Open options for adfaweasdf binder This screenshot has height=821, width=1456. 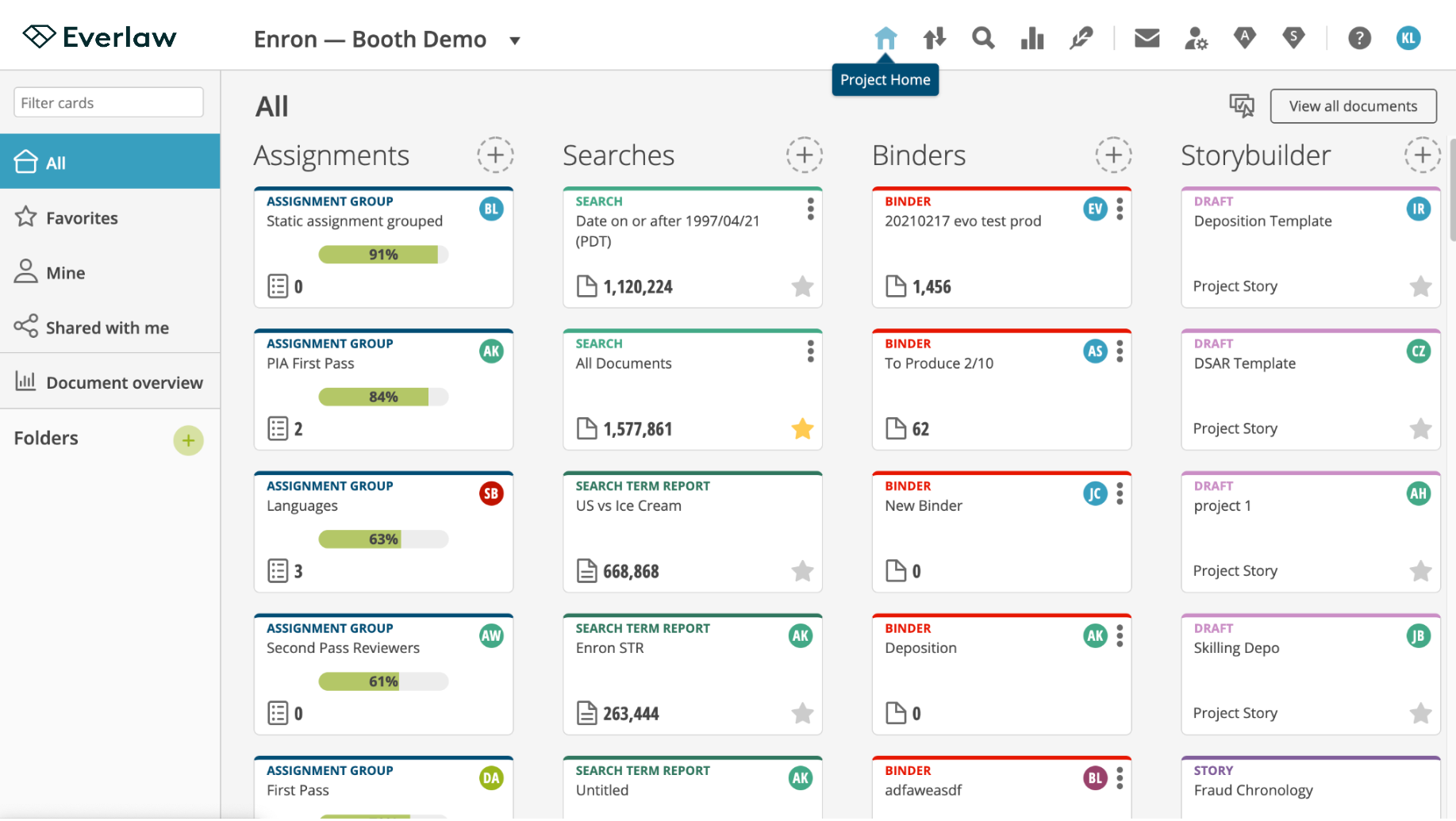coord(1120,777)
